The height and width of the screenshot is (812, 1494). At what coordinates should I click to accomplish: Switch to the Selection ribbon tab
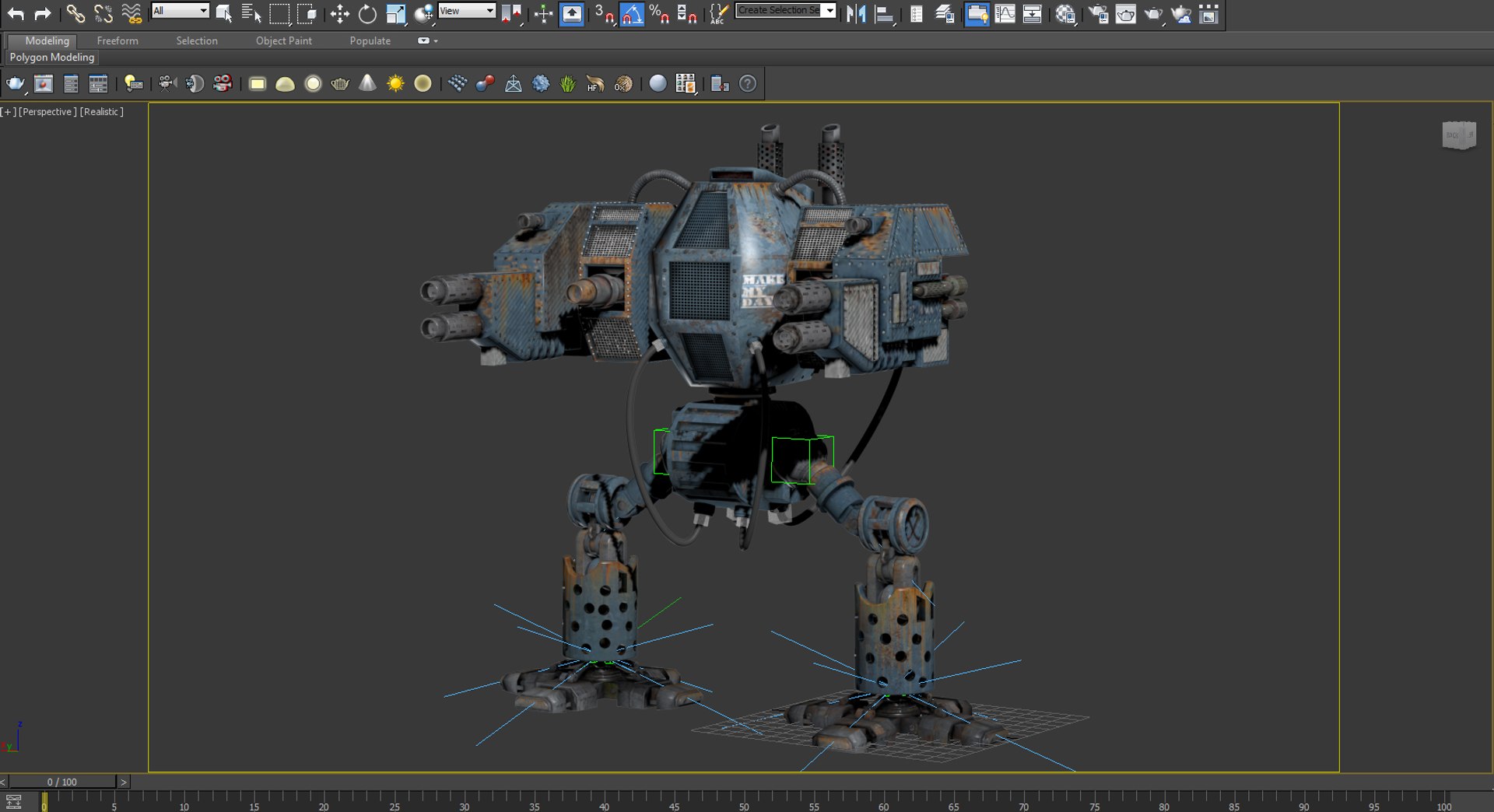[197, 40]
